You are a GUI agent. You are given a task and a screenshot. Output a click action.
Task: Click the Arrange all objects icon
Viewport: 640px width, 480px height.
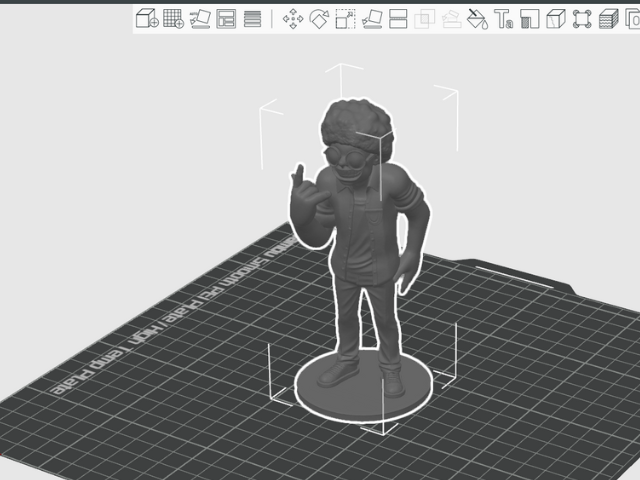tap(226, 18)
